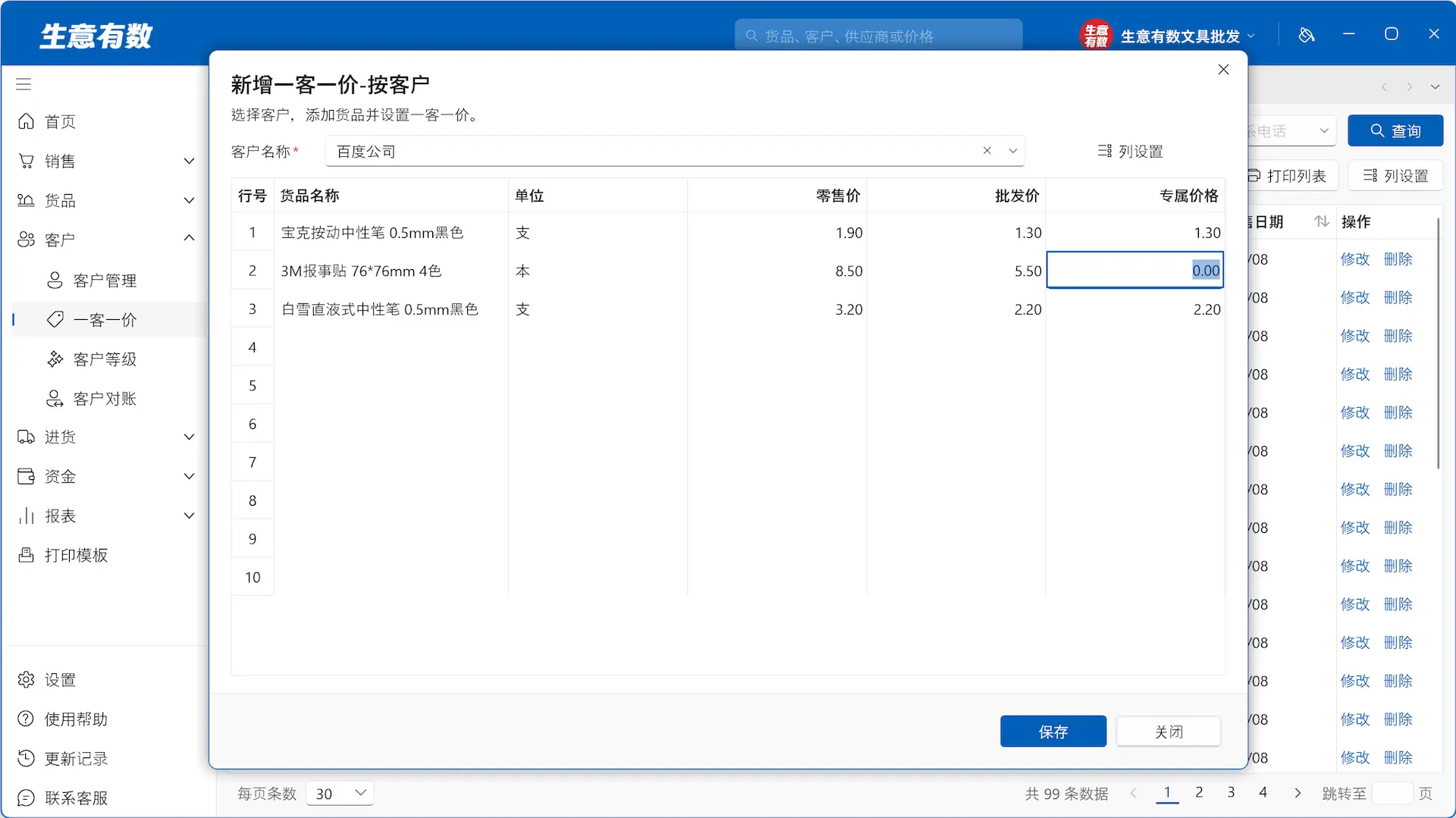The width and height of the screenshot is (1456, 818).
Task: Edit 专属价格 field showing 0.00
Action: tap(1134, 270)
